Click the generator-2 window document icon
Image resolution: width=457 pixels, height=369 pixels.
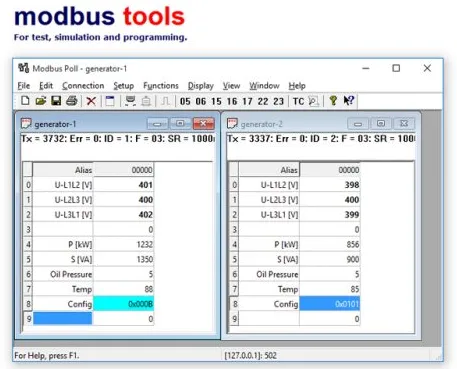232,124
